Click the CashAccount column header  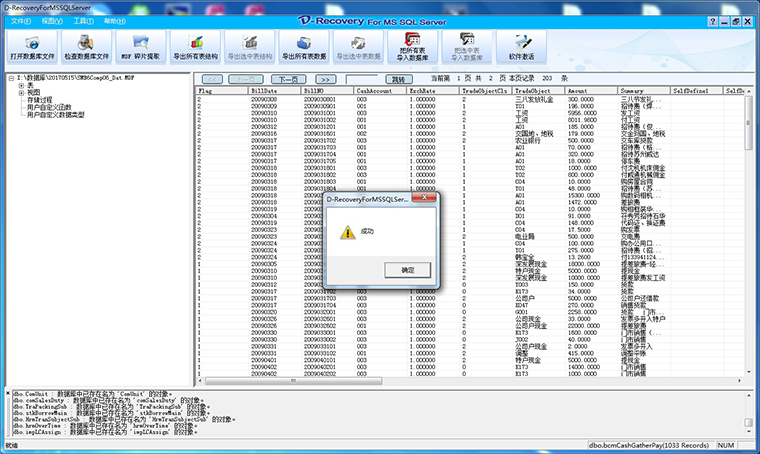click(380, 91)
